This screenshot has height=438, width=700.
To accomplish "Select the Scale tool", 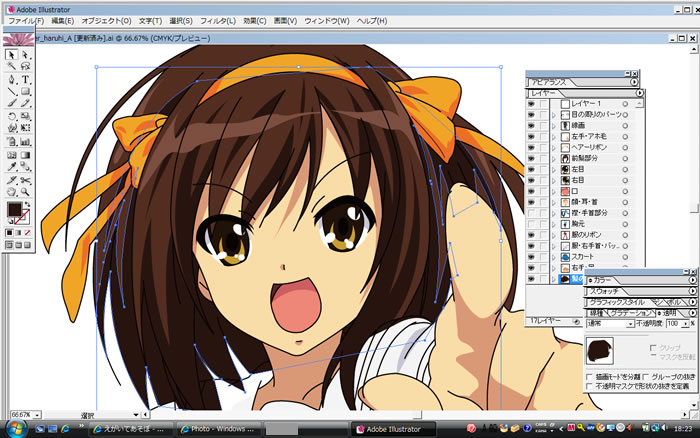I will 25,116.
